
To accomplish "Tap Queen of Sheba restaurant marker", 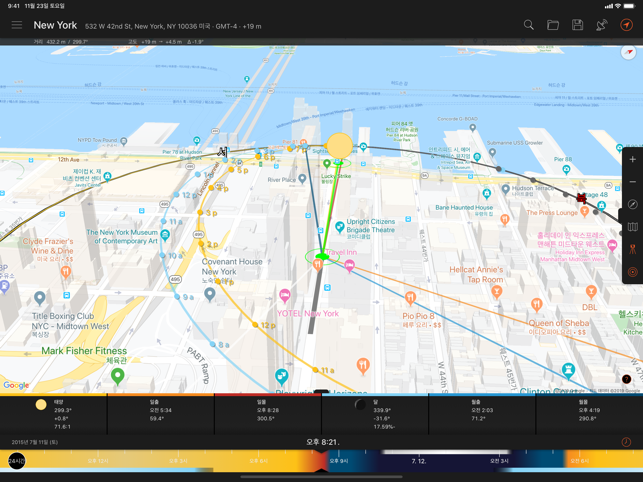I will [x=537, y=305].
